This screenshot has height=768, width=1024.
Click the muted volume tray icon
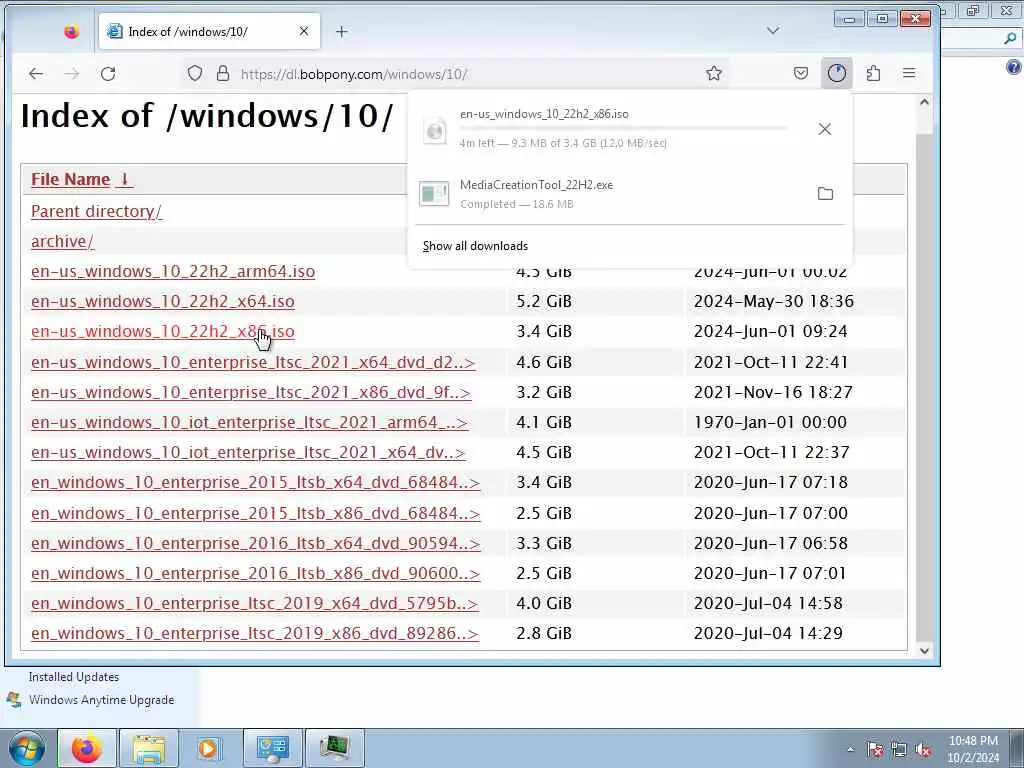923,750
